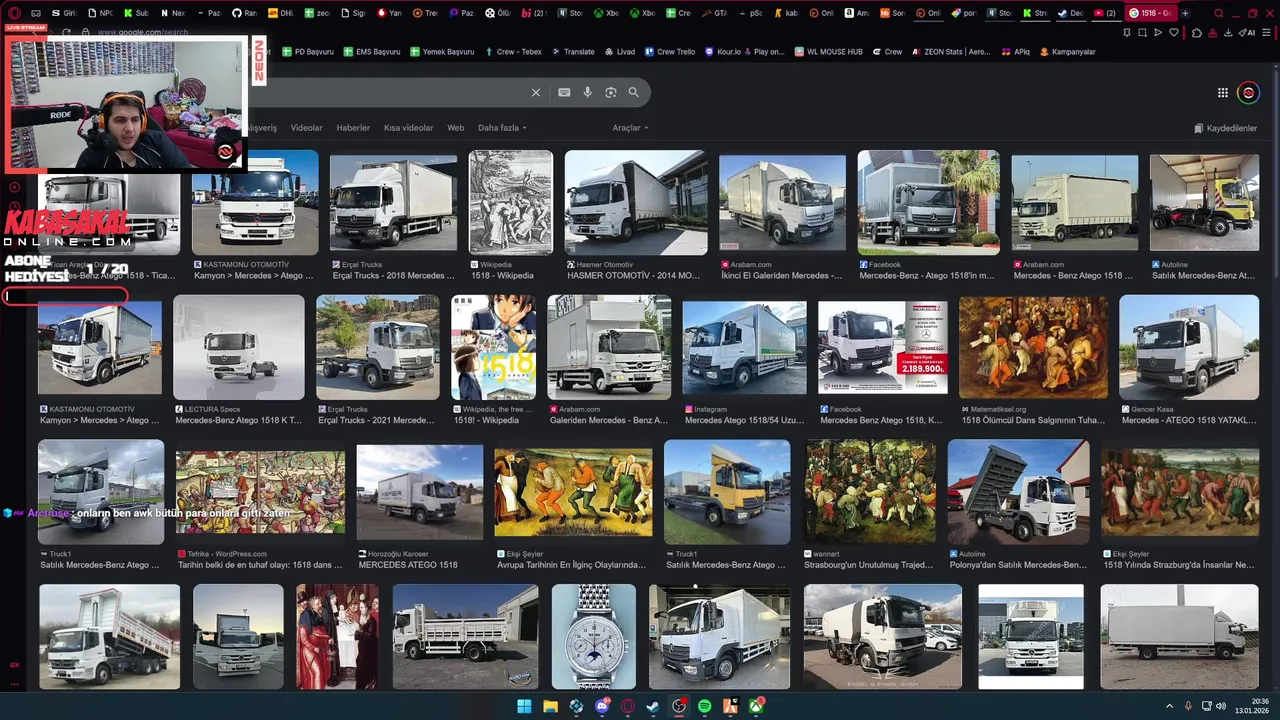Expand the Daha fazla dropdown
Image resolution: width=1280 pixels, height=720 pixels.
click(x=502, y=128)
